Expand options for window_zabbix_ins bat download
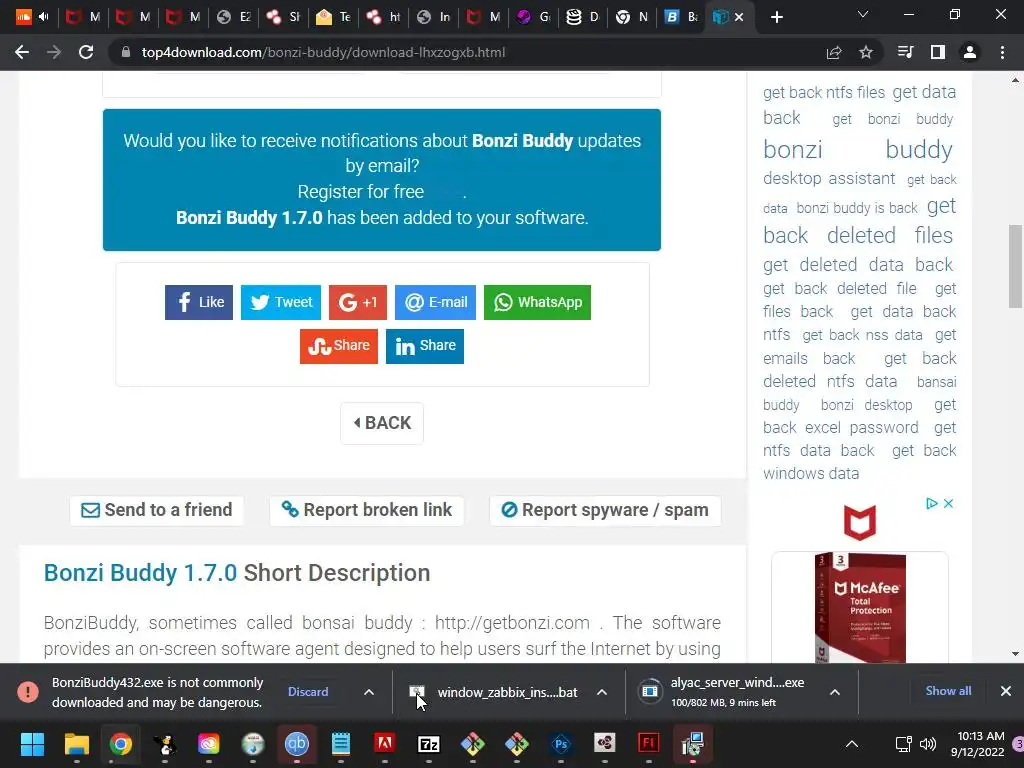This screenshot has width=1024, height=768. 602,692
